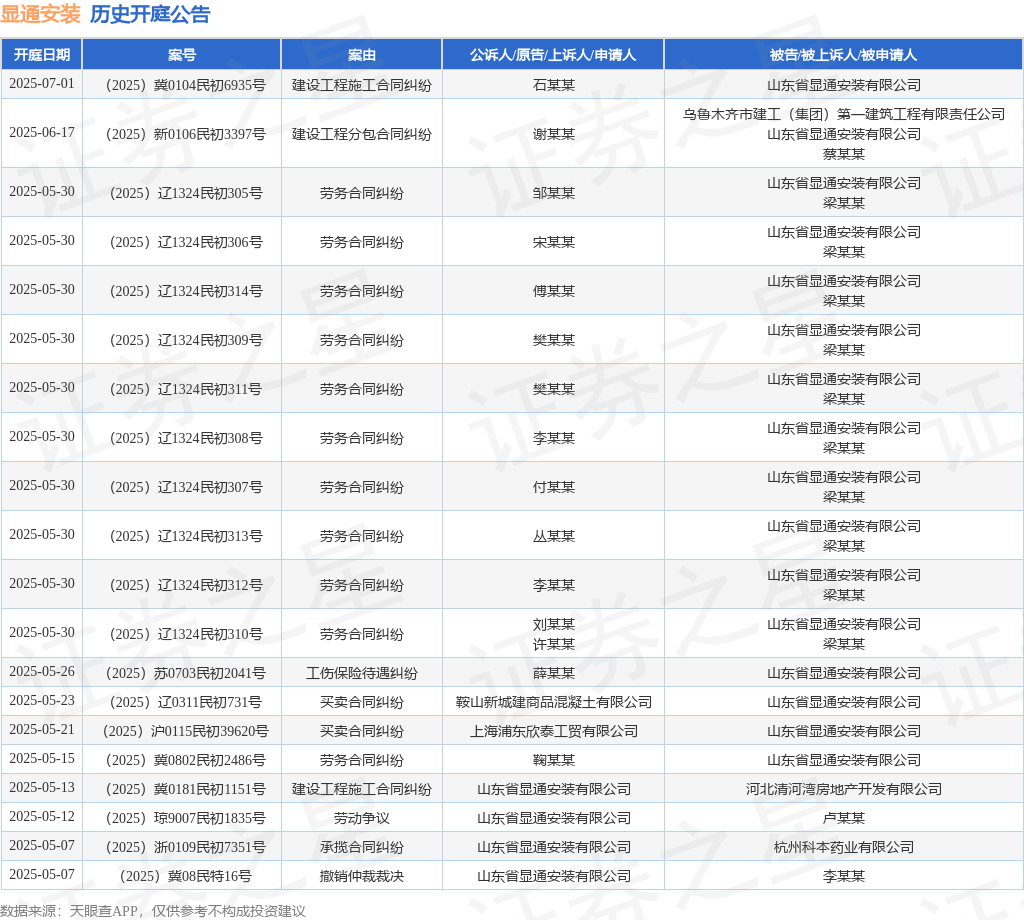Select date cell 2025-05-13
Viewport: 1024px width, 920px height.
42,788
